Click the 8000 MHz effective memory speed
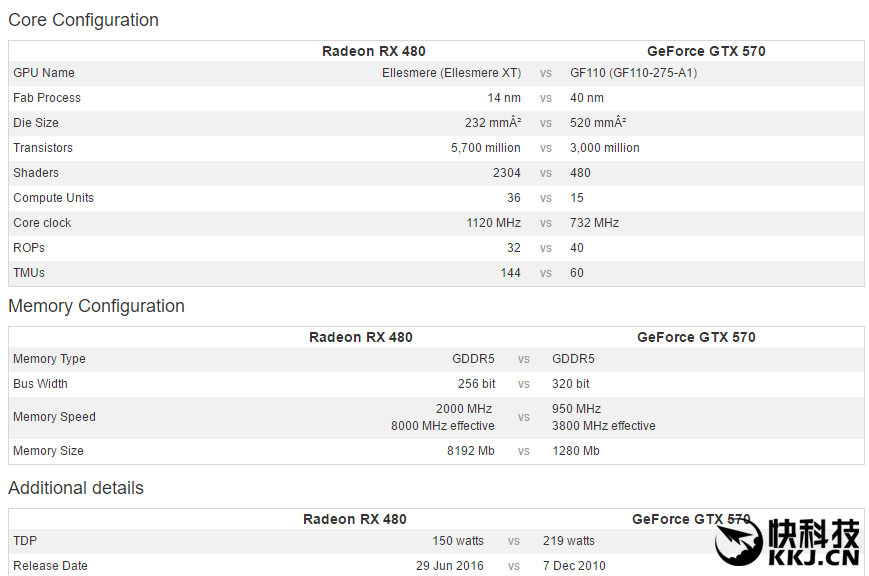The height and width of the screenshot is (576, 869). (442, 426)
